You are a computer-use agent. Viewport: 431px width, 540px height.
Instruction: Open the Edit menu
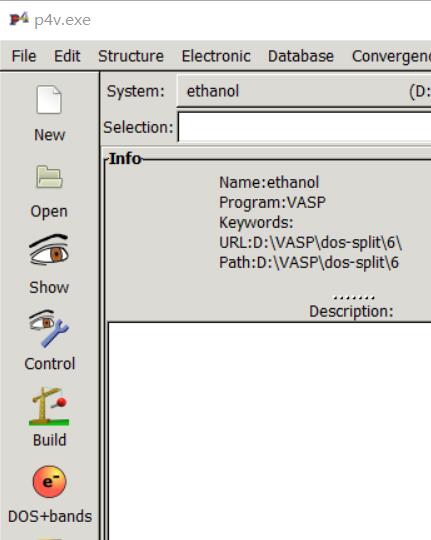click(67, 56)
